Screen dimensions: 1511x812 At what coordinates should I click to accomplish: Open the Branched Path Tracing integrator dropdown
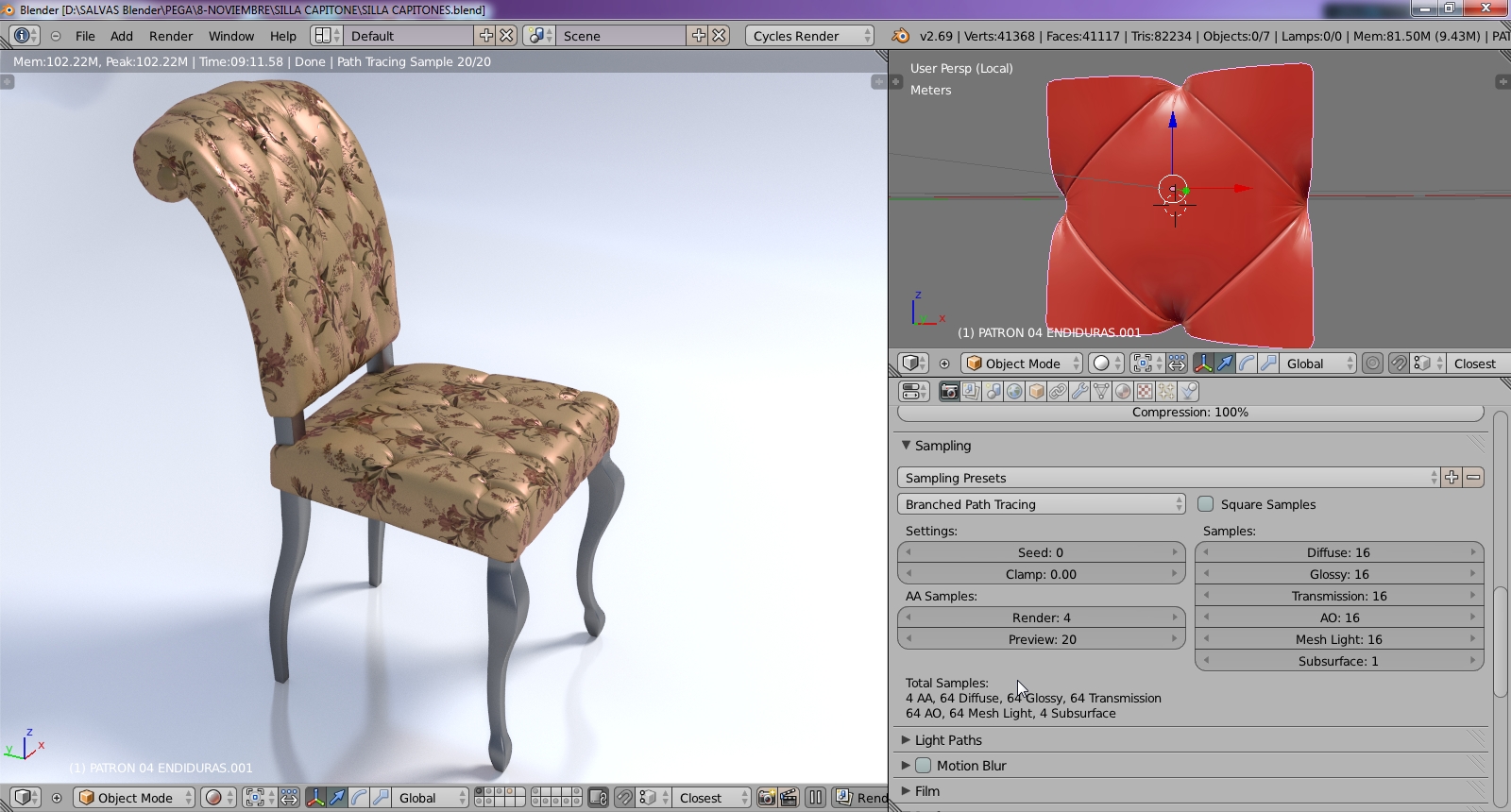1041,504
